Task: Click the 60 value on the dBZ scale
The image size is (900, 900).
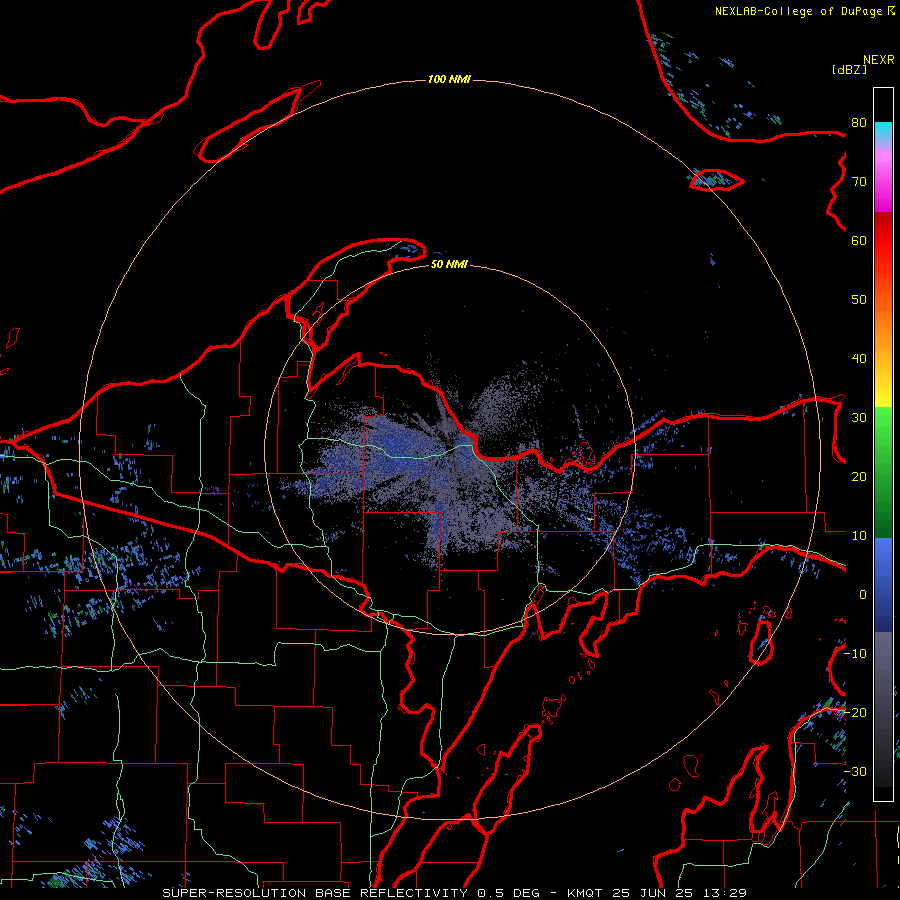Action: [x=859, y=240]
